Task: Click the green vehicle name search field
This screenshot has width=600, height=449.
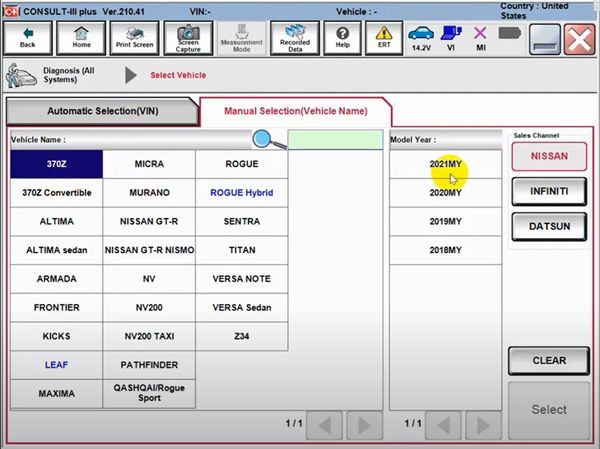Action: [x=335, y=140]
